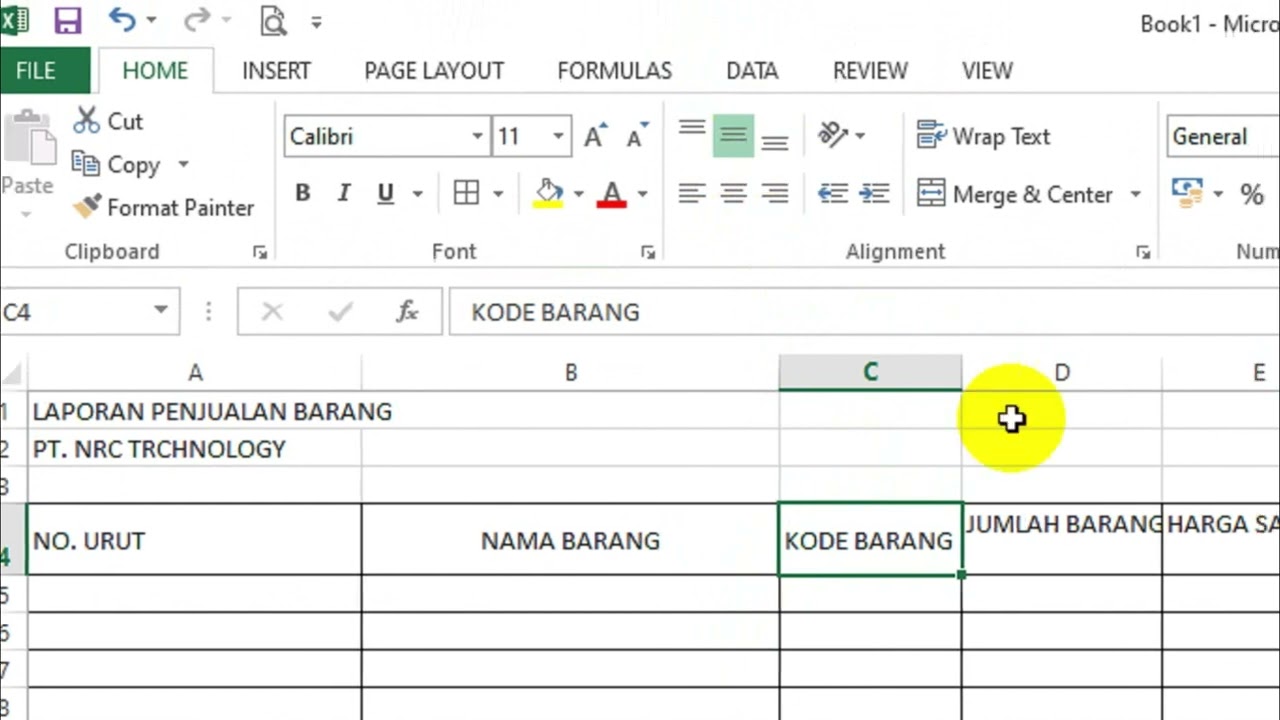Open the Borders dropdown arrow
Image resolution: width=1280 pixels, height=720 pixels.
[x=497, y=194]
